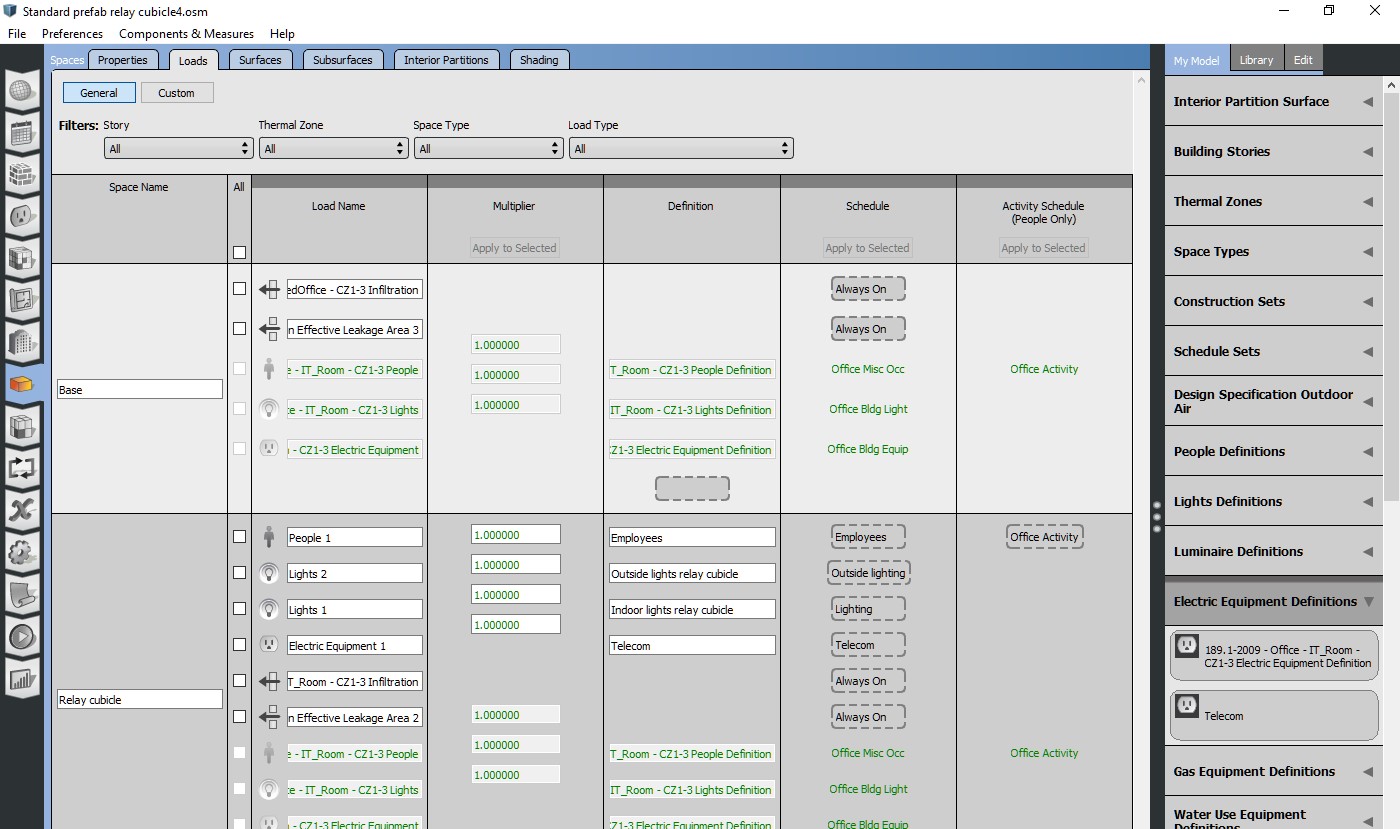1400x829 pixels.
Task: Open the Thermal Zones cube icon
Action: [x=21, y=426]
